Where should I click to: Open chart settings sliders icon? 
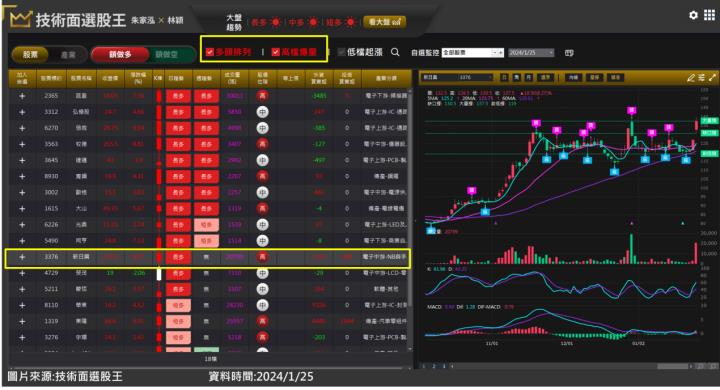click(701, 78)
